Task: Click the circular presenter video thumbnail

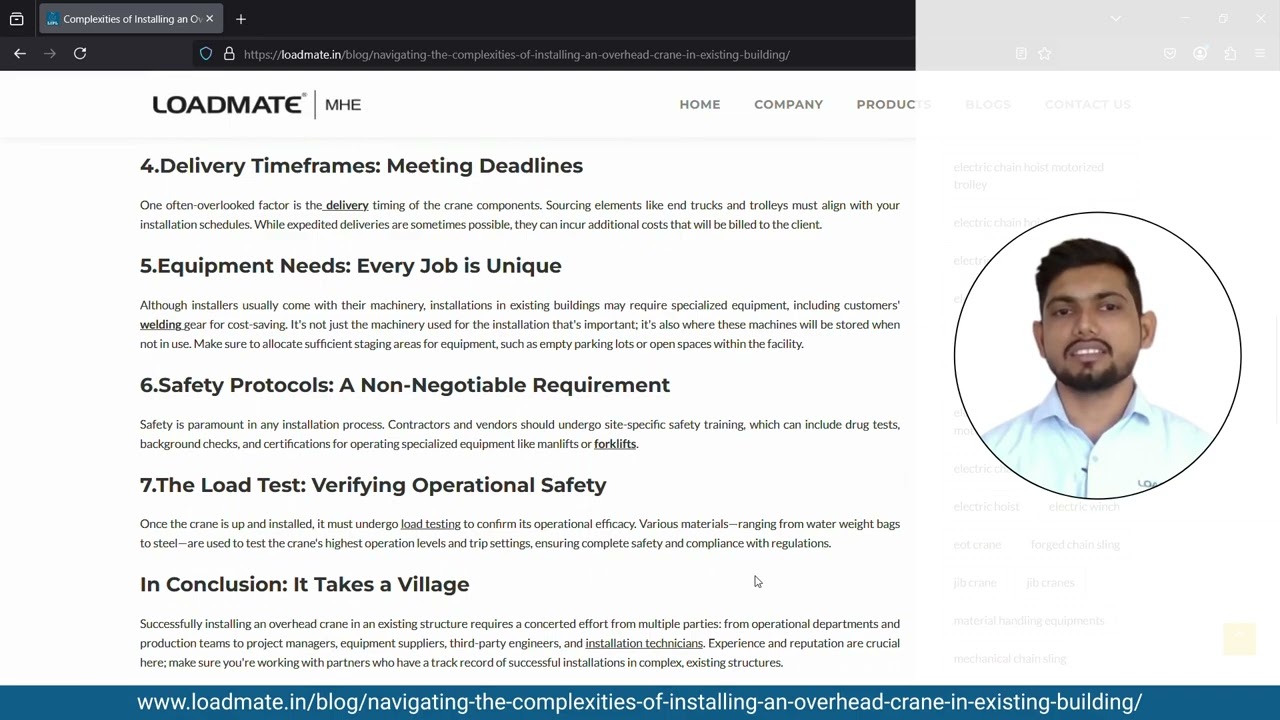Action: (x=1098, y=355)
